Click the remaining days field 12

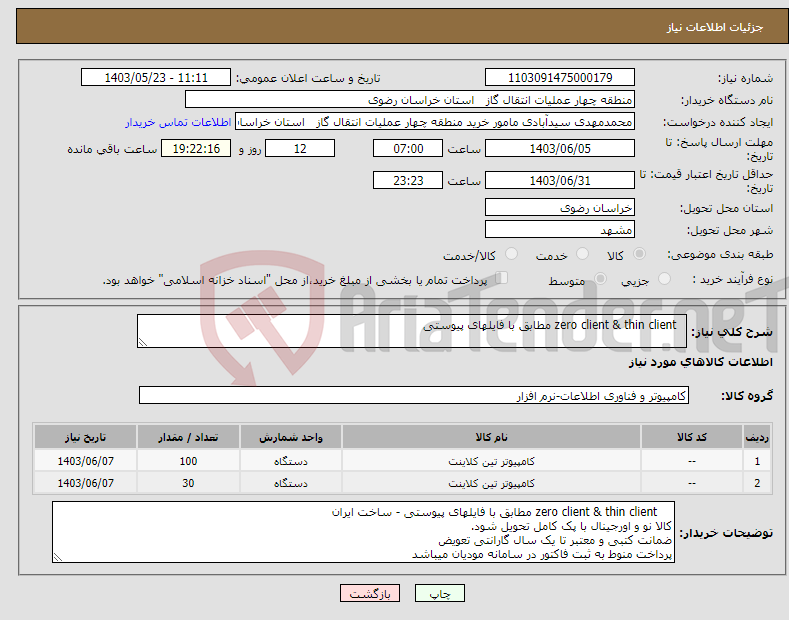(x=300, y=148)
